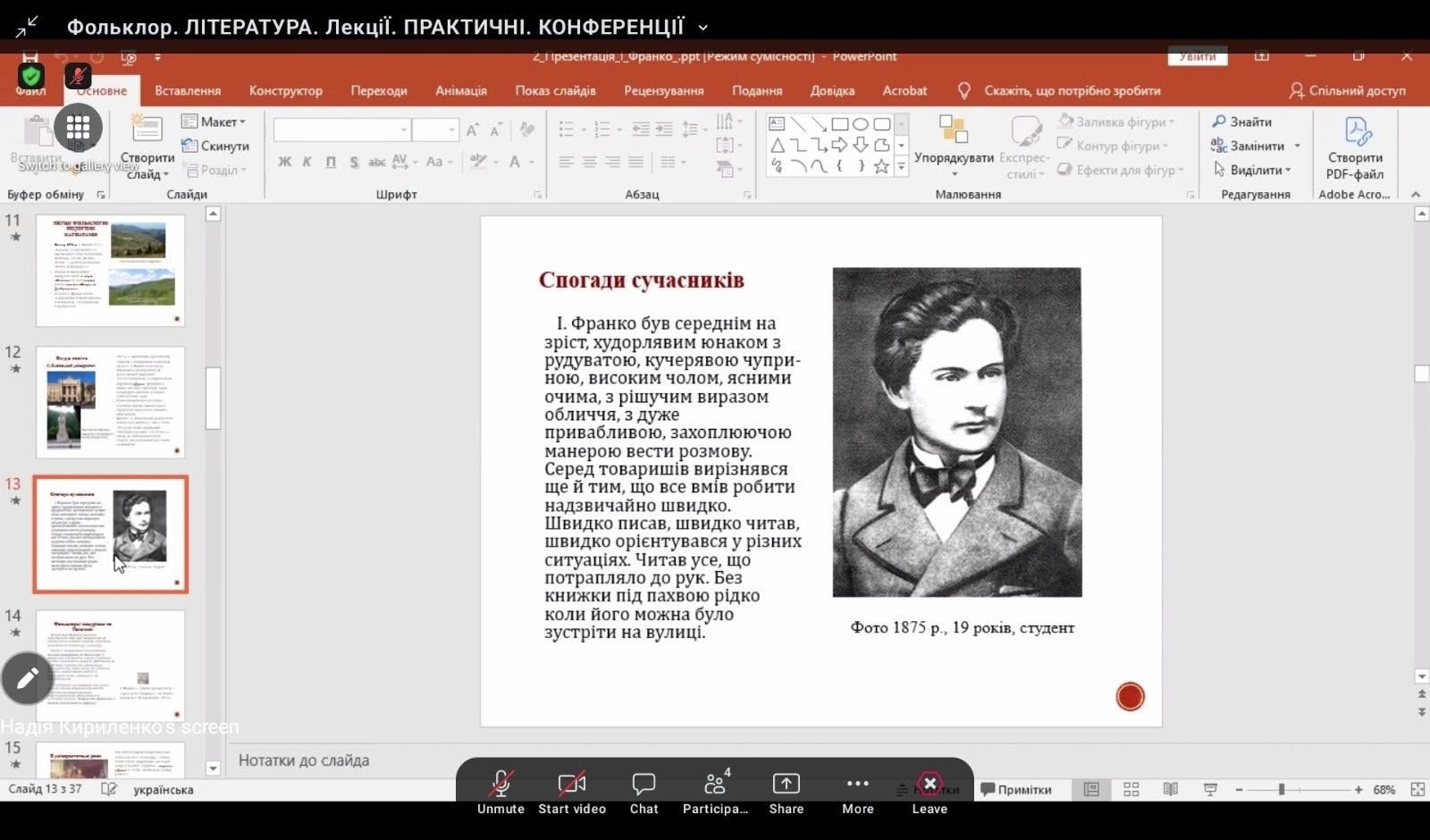Switch to gallery view grid icon

[x=79, y=127]
